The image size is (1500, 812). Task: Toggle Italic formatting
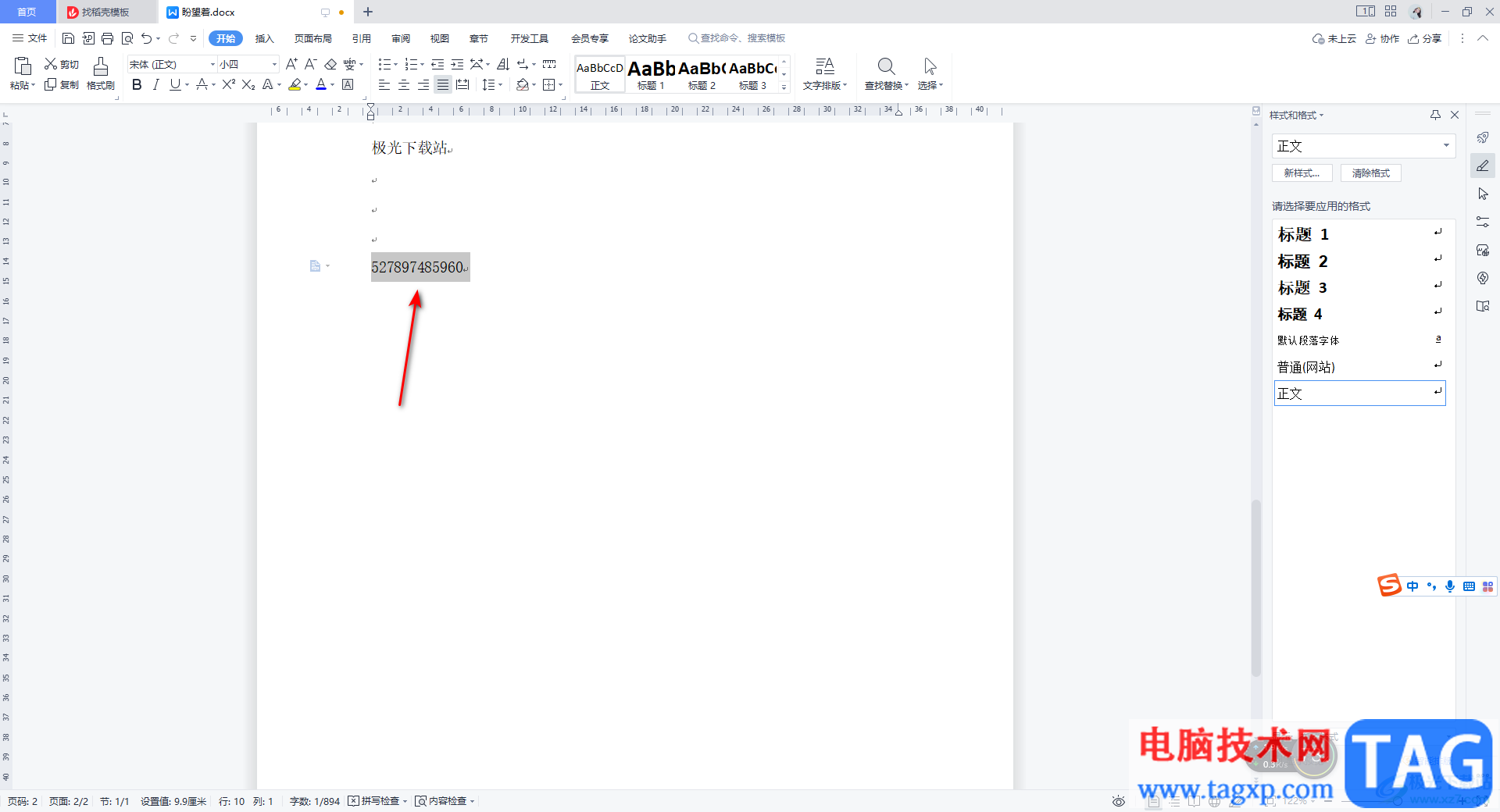pyautogui.click(x=155, y=84)
